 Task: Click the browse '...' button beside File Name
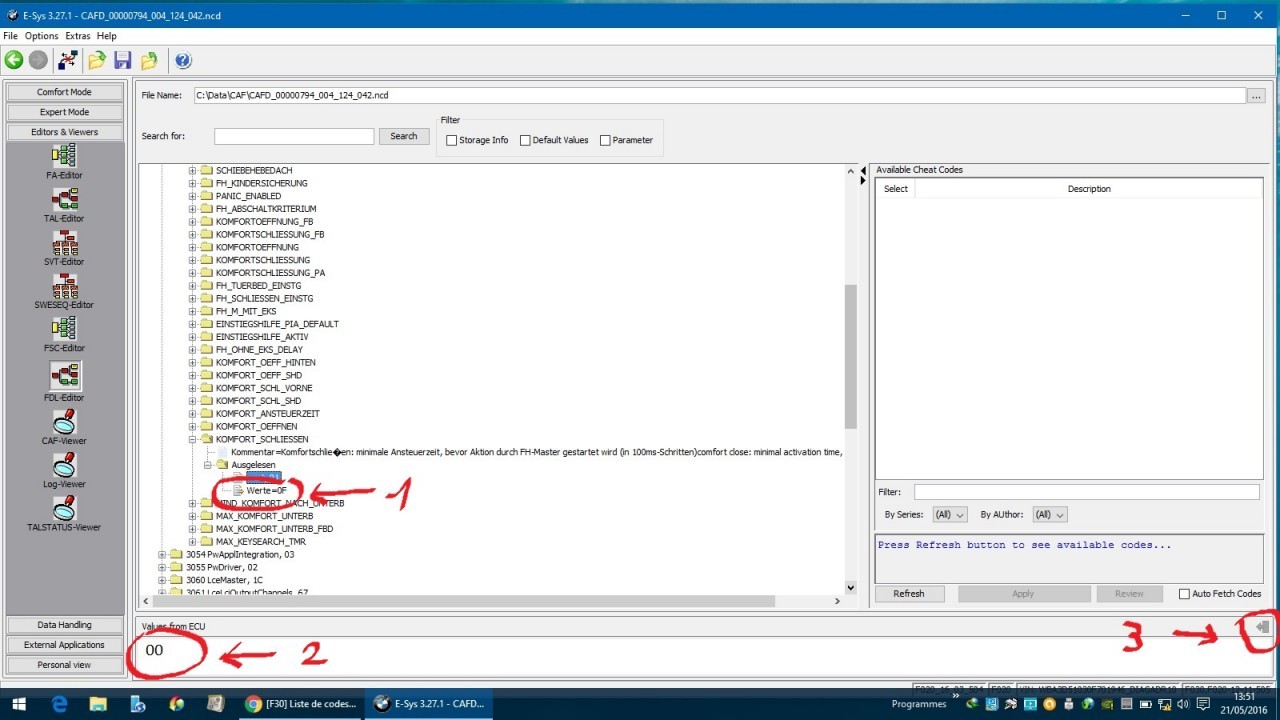[1257, 96]
